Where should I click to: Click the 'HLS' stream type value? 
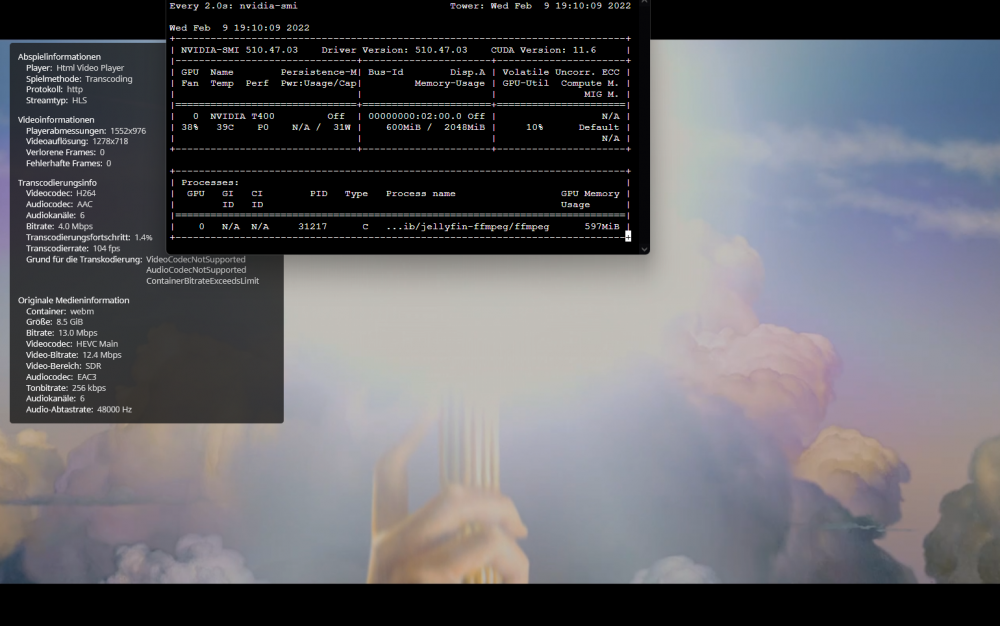click(x=80, y=100)
